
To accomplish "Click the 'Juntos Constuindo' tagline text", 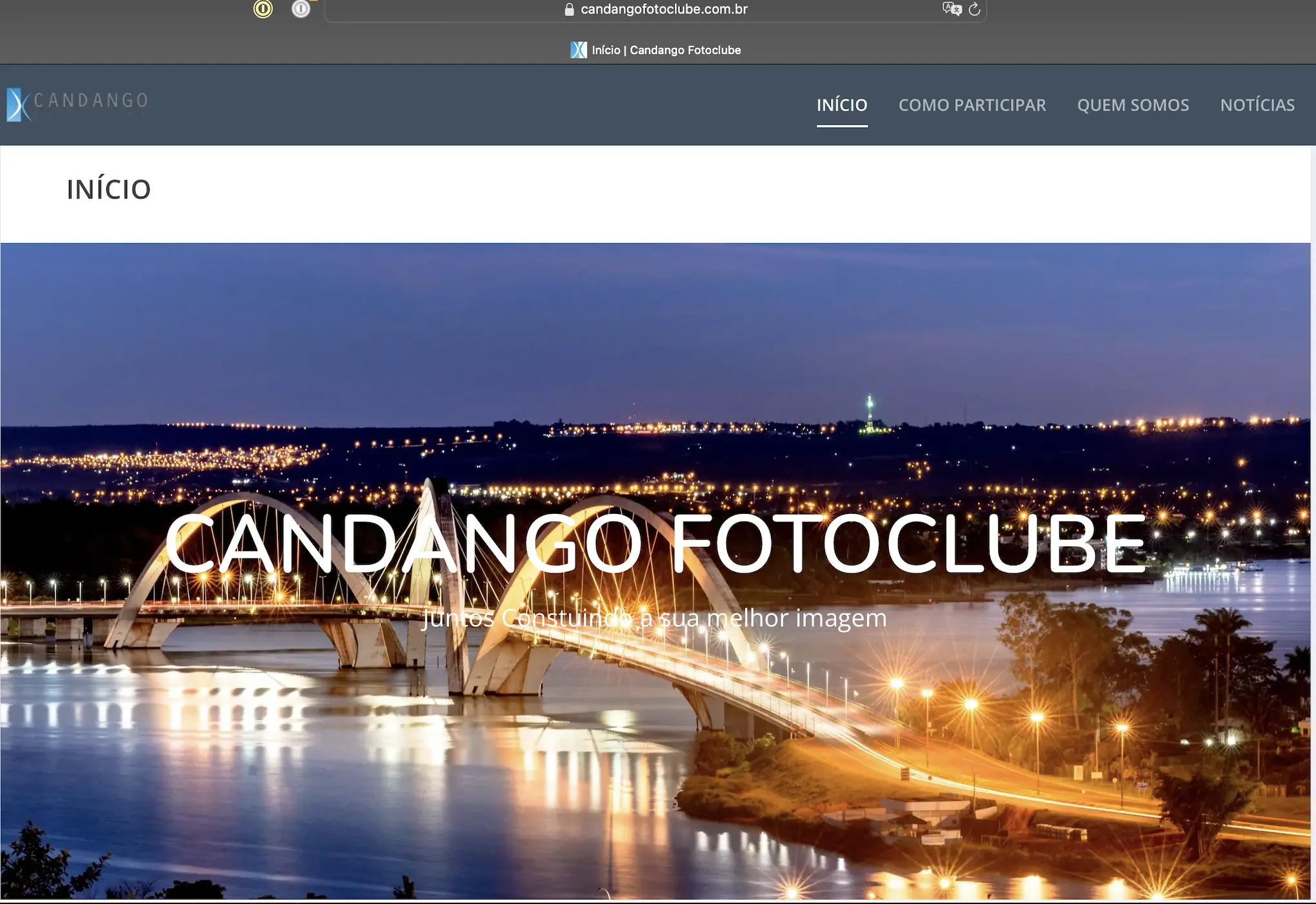I will tap(654, 618).
